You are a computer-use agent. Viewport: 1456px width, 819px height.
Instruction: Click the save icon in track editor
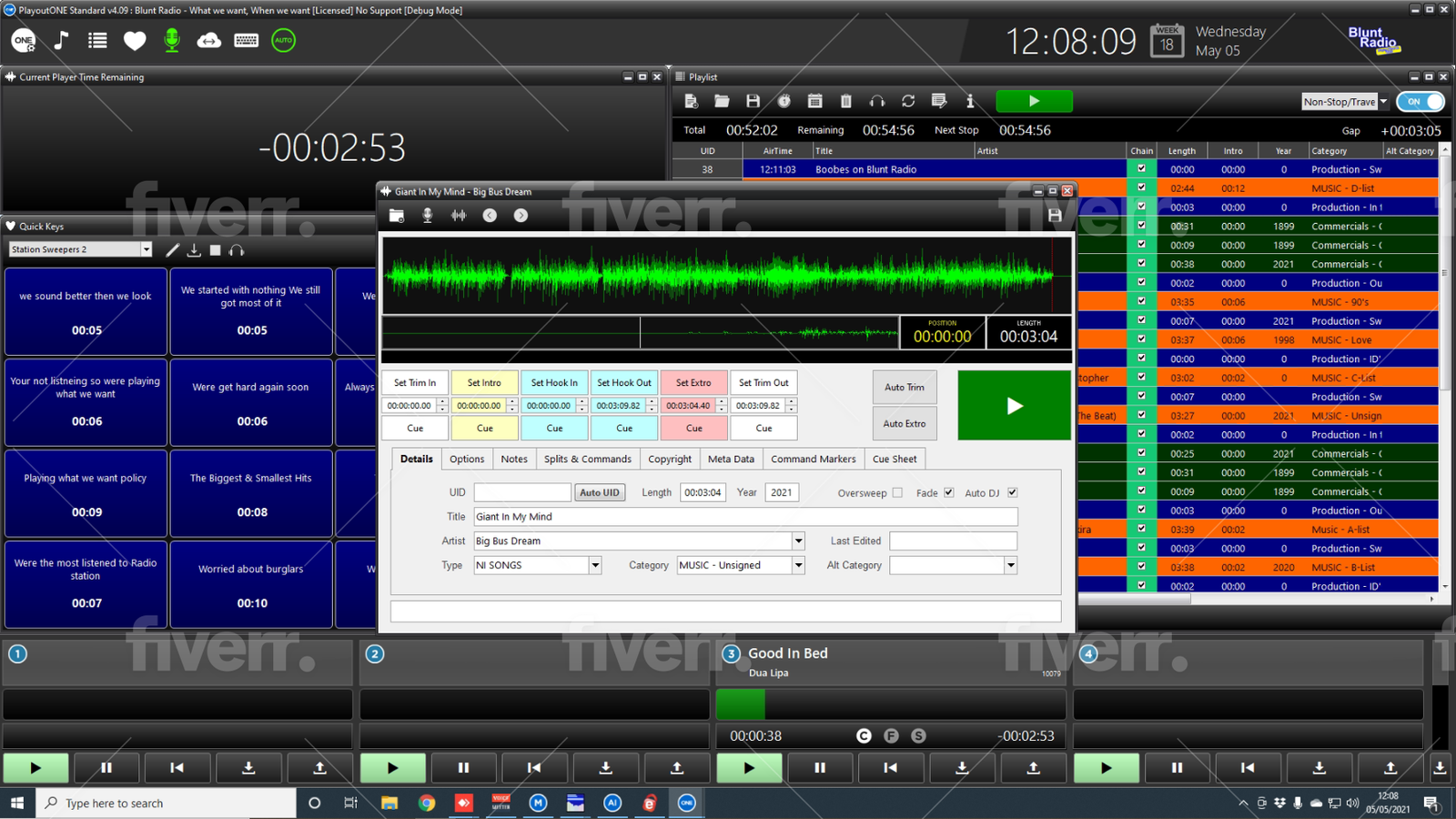click(1055, 216)
